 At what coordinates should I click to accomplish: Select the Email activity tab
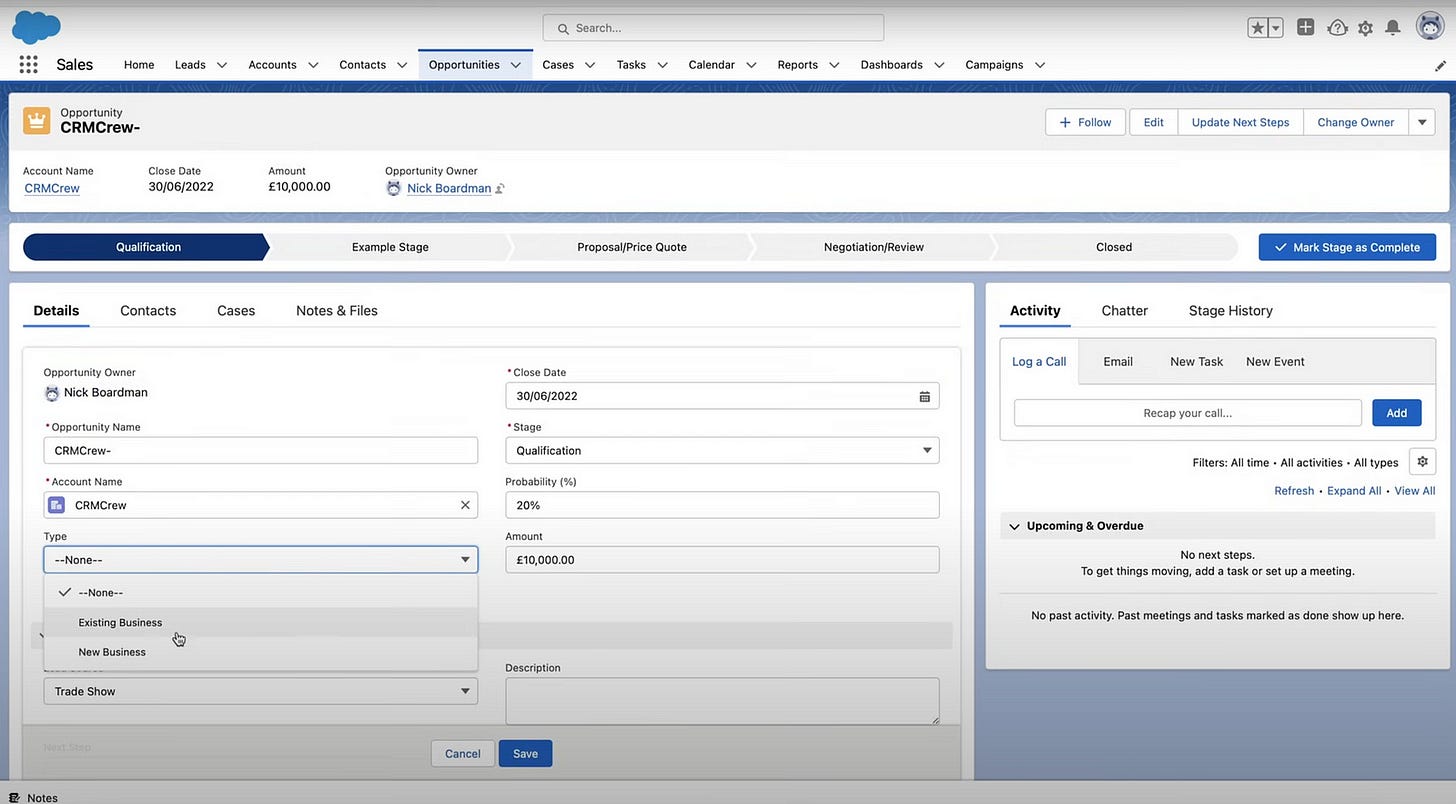1118,362
